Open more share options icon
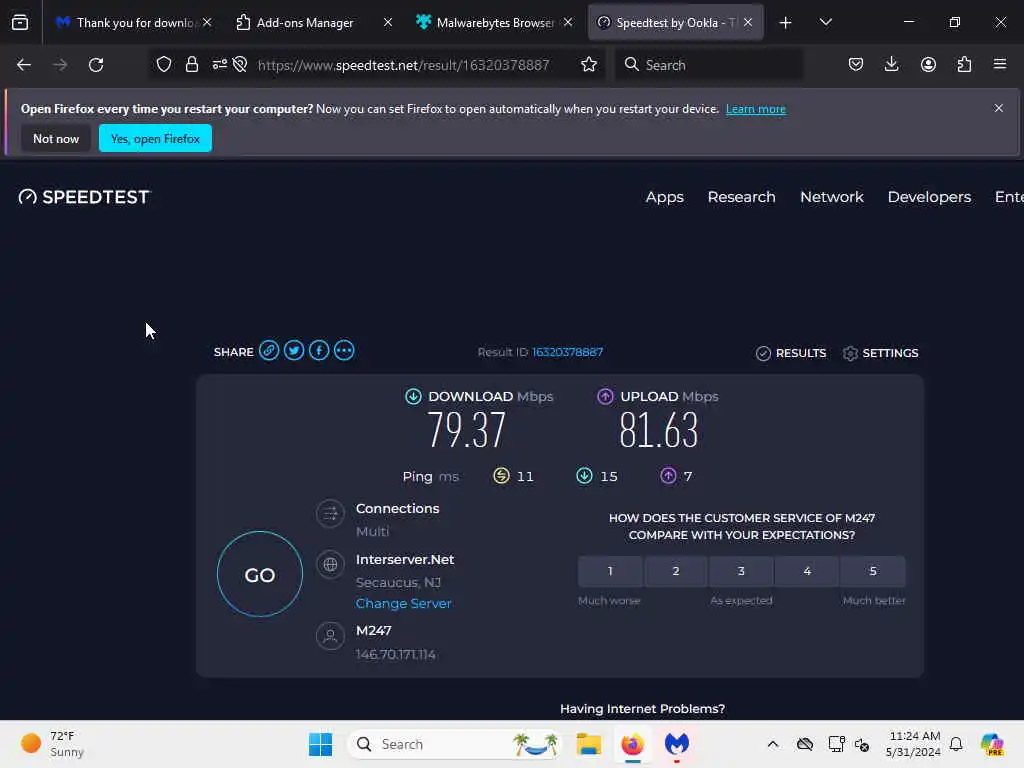This screenshot has width=1024, height=768. tap(344, 351)
